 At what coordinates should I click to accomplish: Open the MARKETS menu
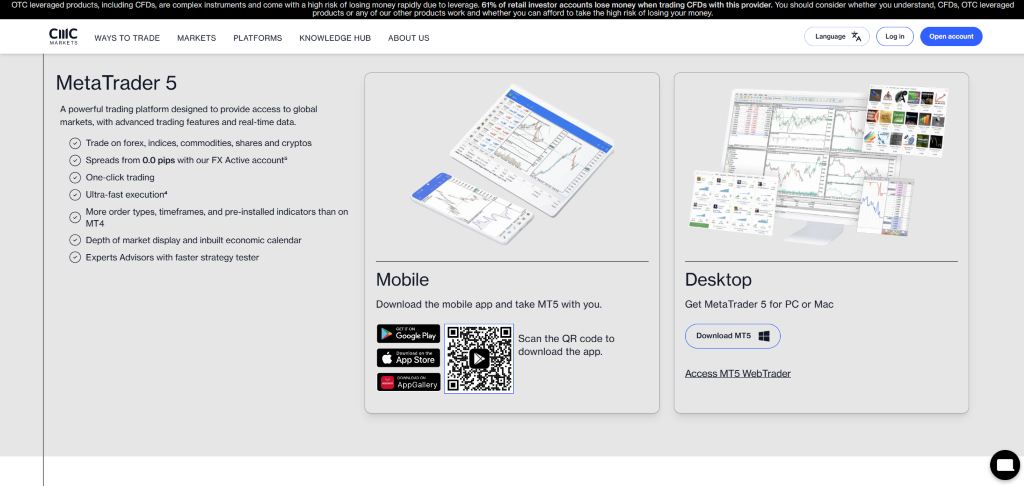point(197,38)
